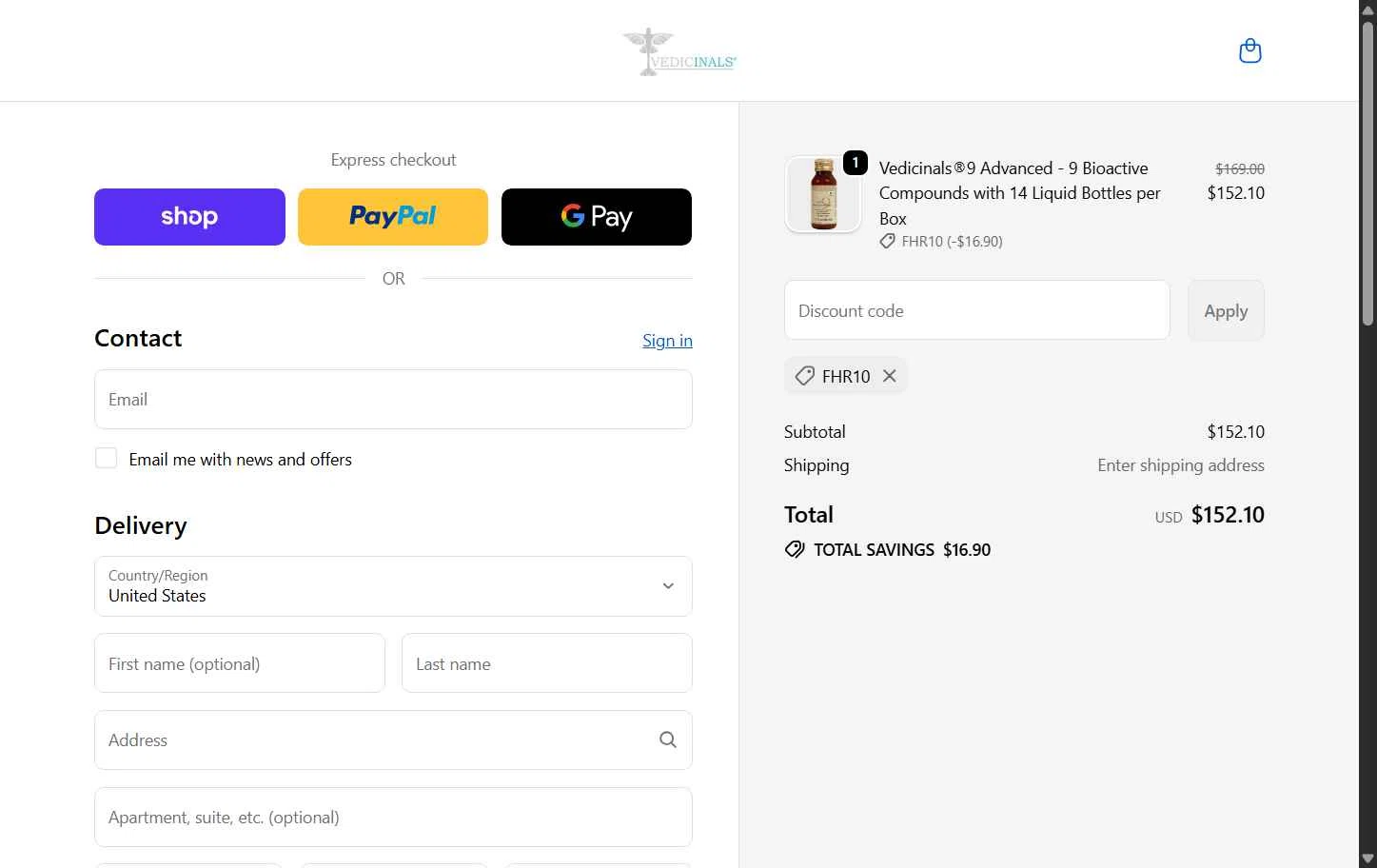Click the FHR10 discount tag chip
The height and width of the screenshot is (868, 1377).
(845, 376)
